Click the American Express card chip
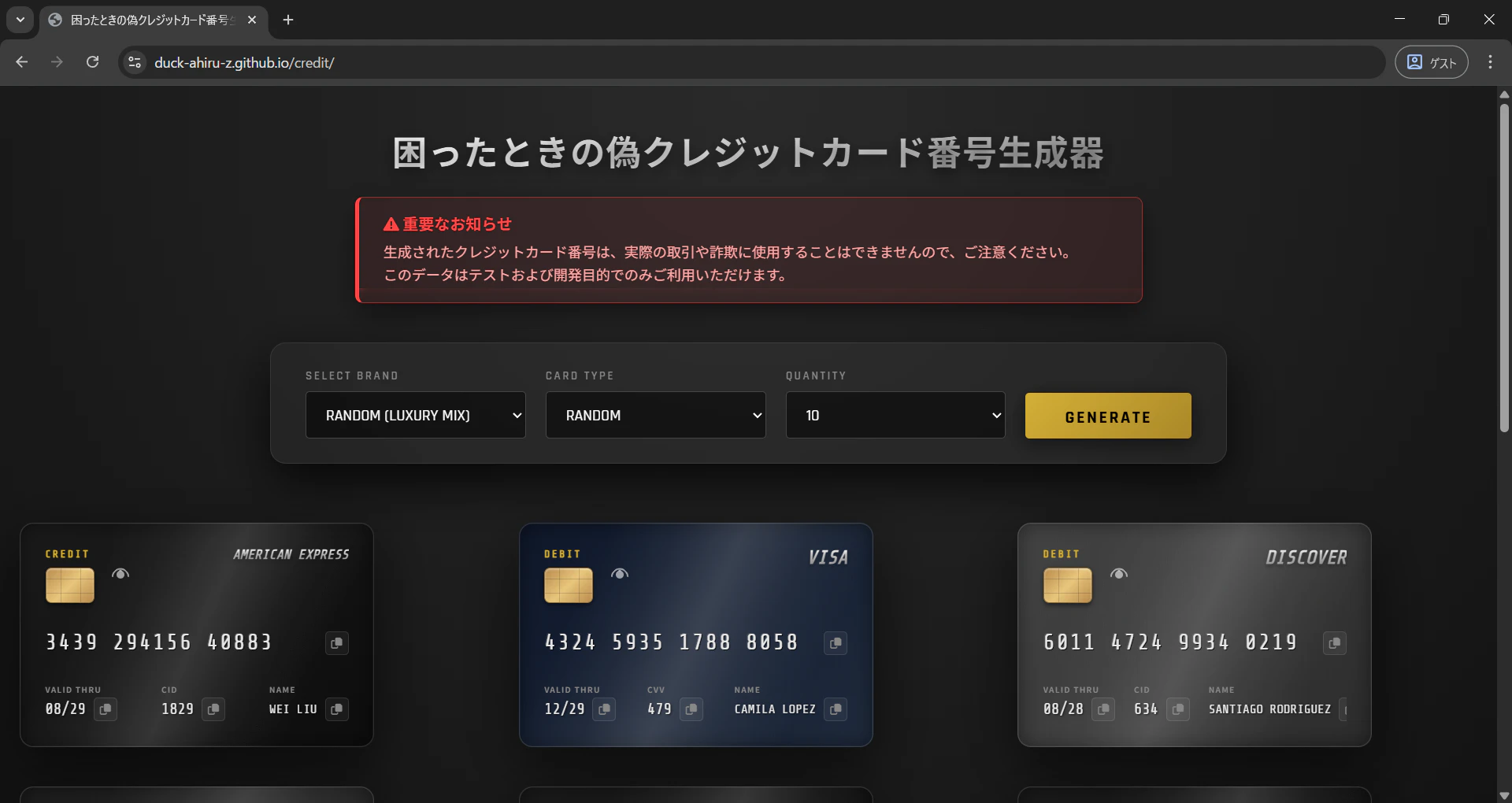 tap(70, 586)
